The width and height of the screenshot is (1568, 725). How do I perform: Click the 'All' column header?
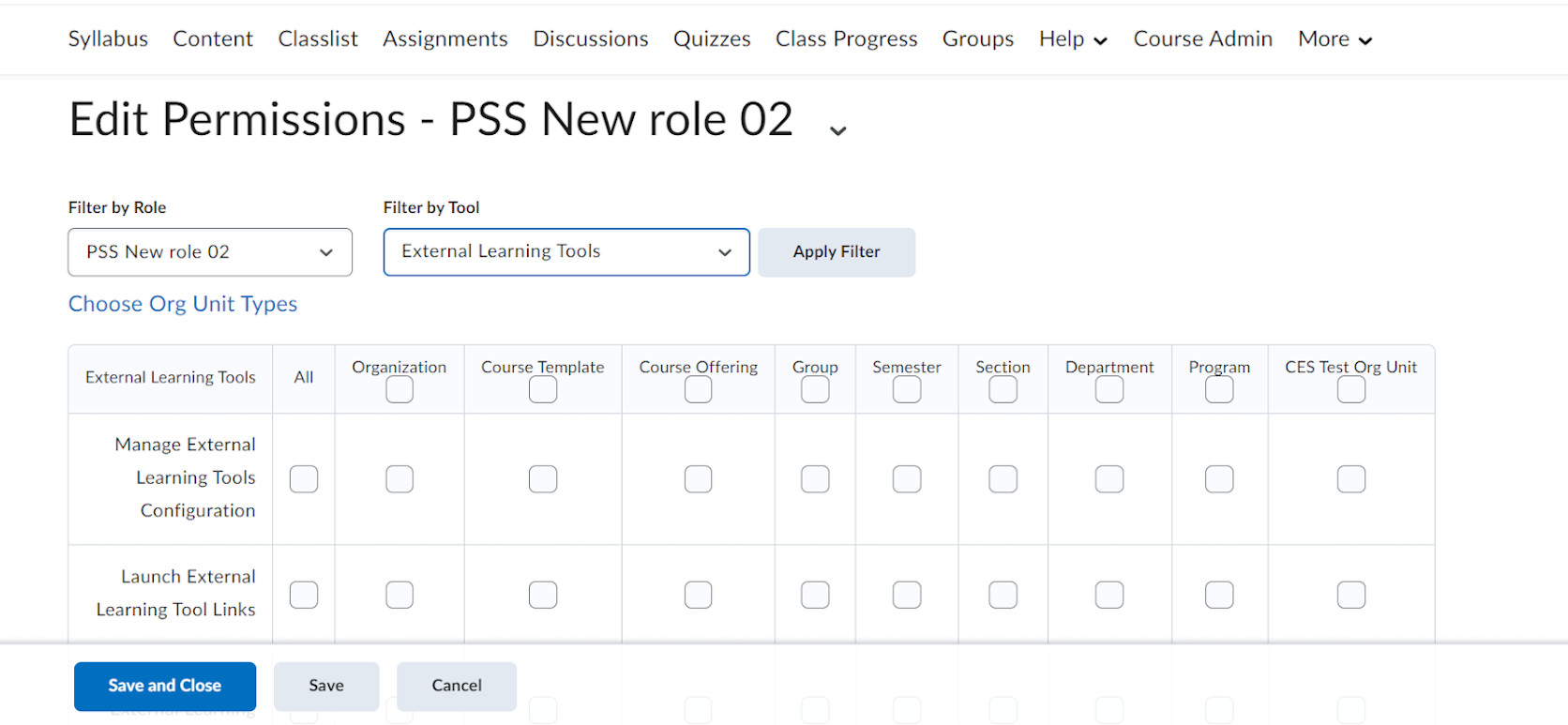pos(304,377)
